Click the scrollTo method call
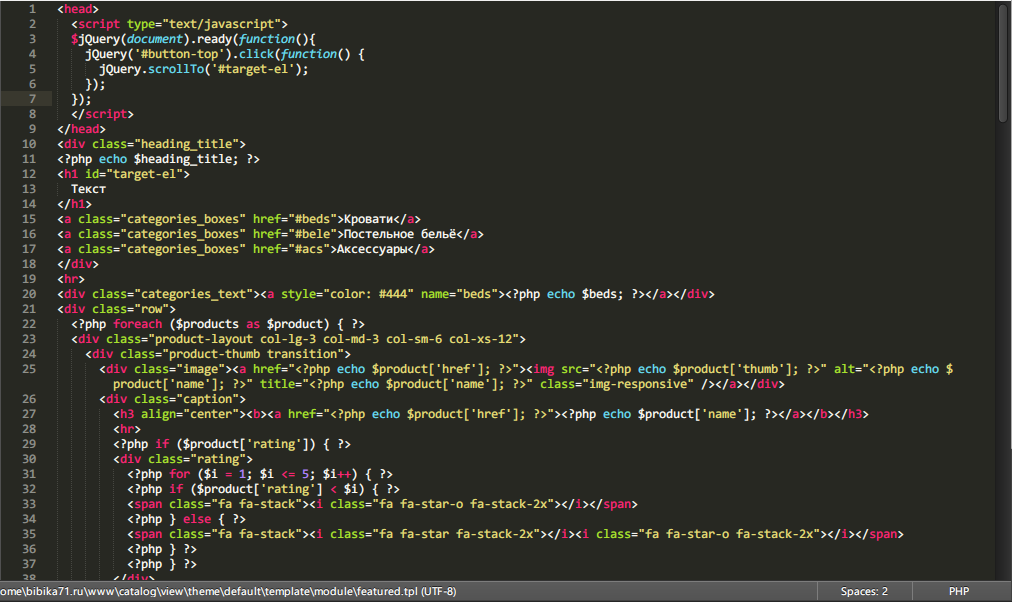 pyautogui.click(x=176, y=69)
